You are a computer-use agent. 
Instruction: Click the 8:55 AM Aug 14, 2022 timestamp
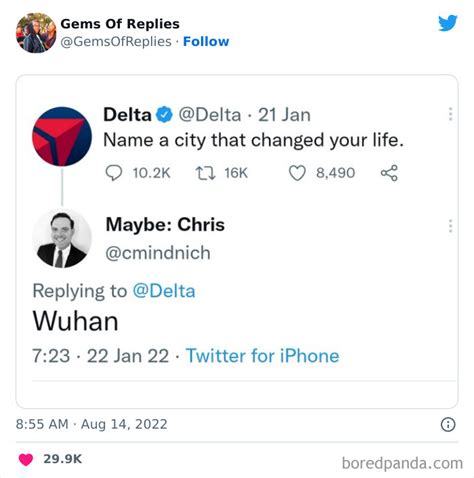coord(91,424)
